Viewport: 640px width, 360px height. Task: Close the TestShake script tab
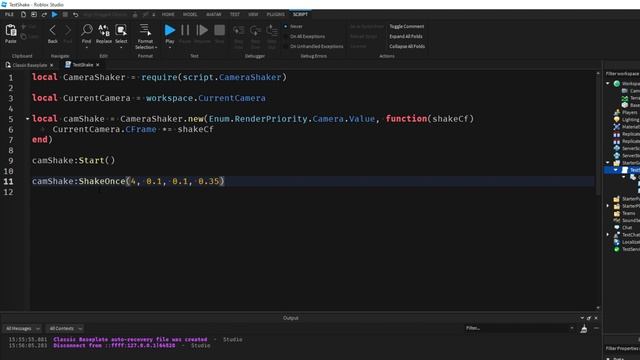coord(98,65)
